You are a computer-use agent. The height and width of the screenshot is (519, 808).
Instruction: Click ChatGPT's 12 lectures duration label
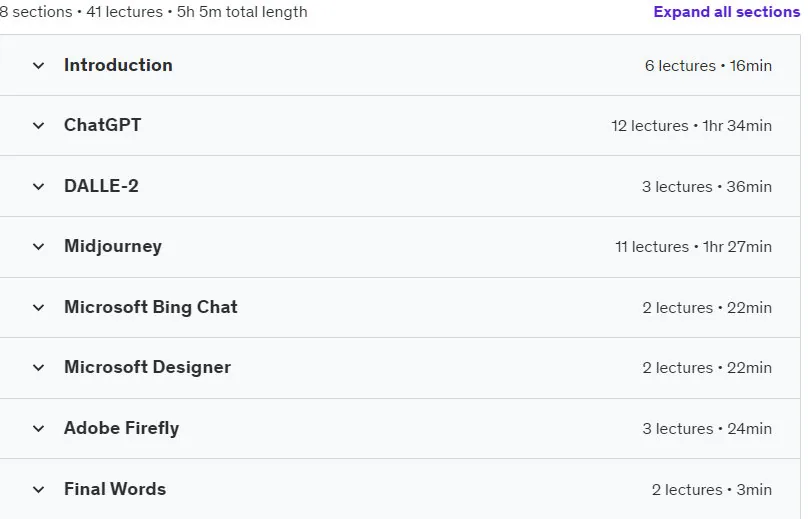(692, 126)
